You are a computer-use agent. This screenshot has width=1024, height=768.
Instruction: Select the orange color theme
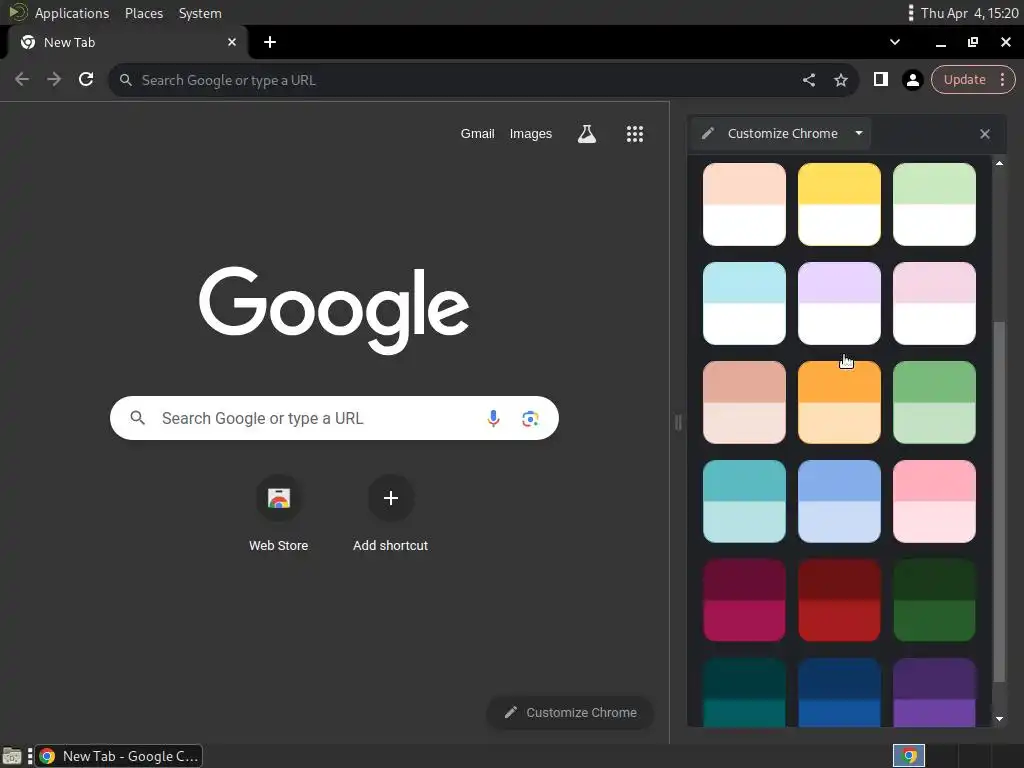[839, 402]
